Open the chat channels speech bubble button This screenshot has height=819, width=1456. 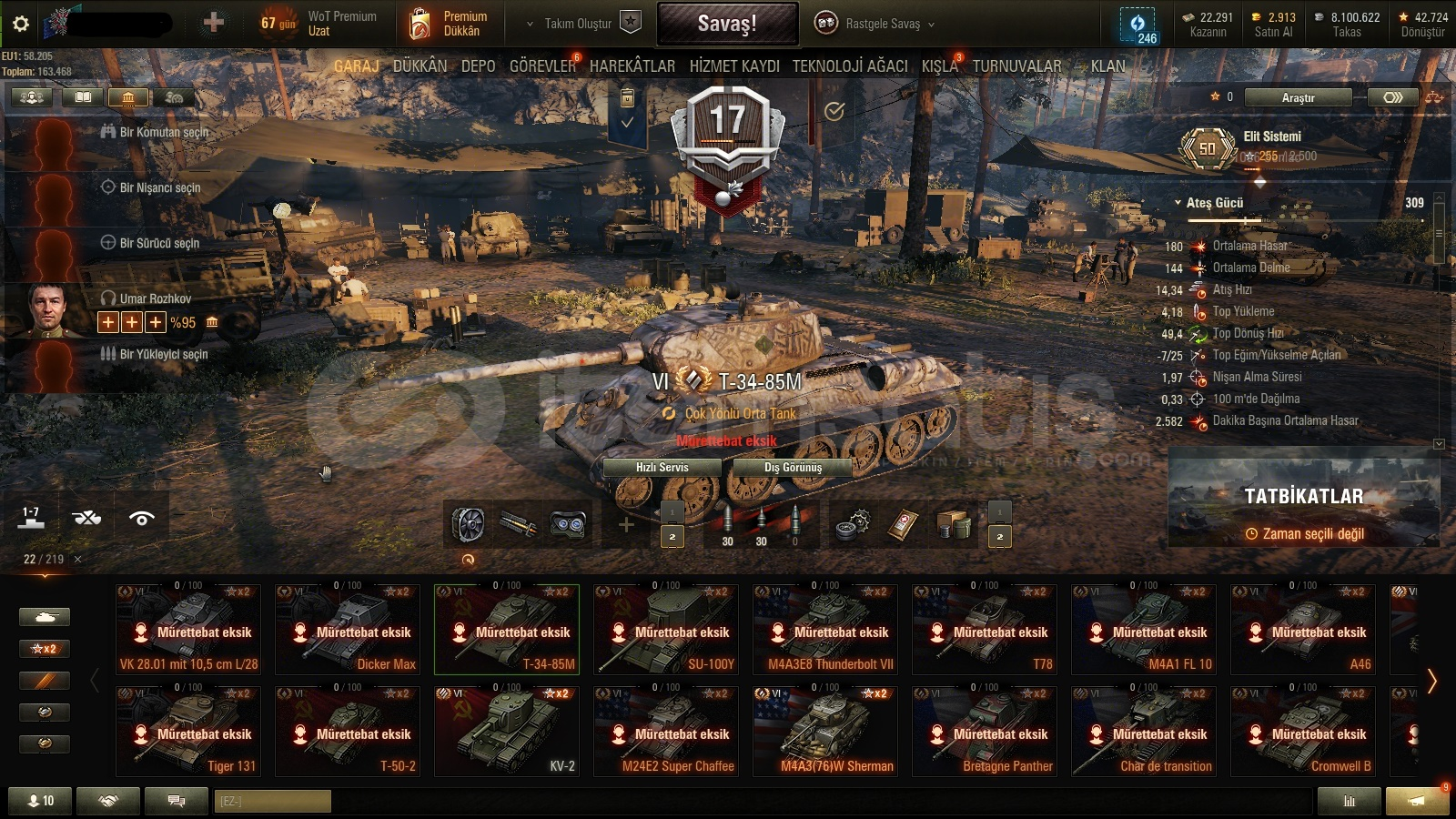(177, 801)
